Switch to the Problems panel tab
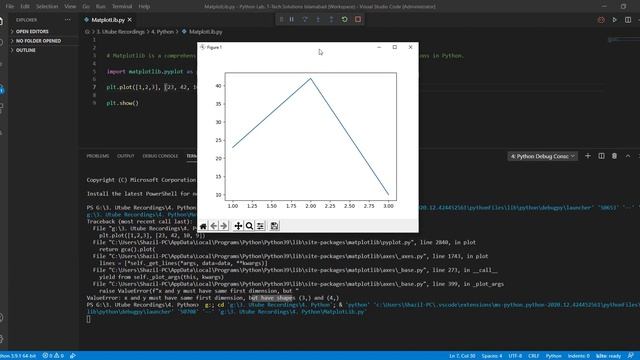Screen dimensions: 640x360 tap(98, 156)
